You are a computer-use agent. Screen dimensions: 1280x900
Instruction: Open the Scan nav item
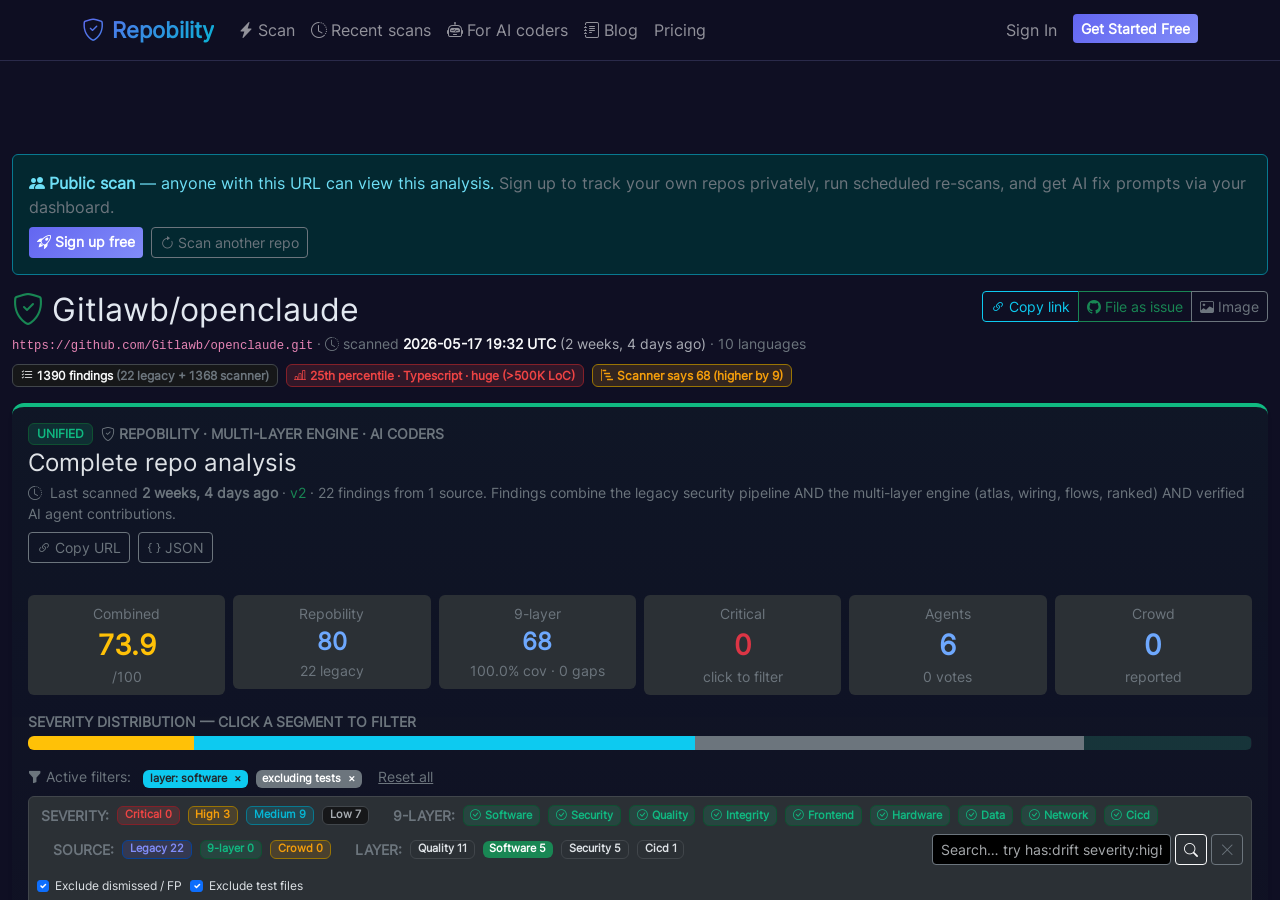click(267, 30)
